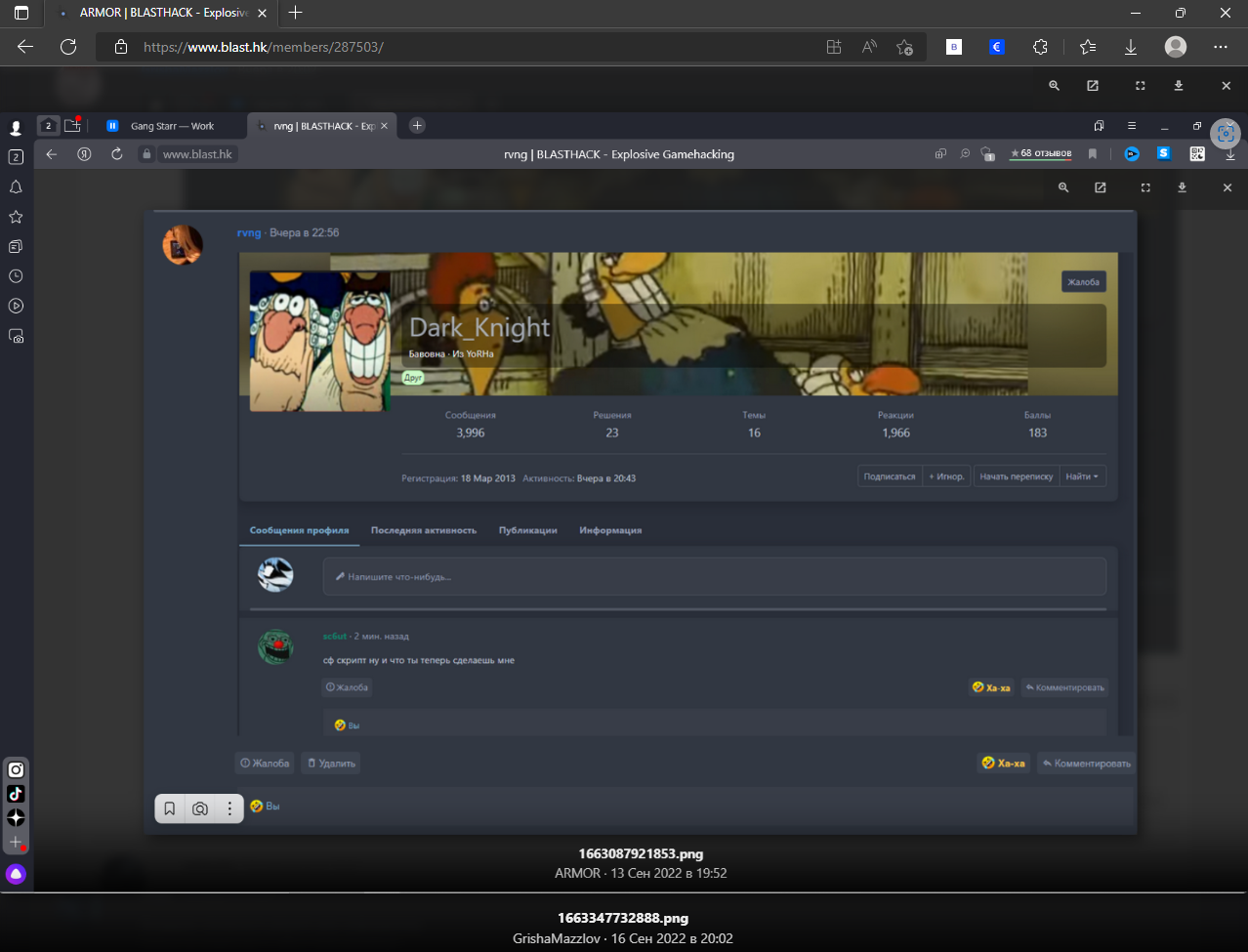
Task: Add this page to Edge favorites
Action: point(904,47)
